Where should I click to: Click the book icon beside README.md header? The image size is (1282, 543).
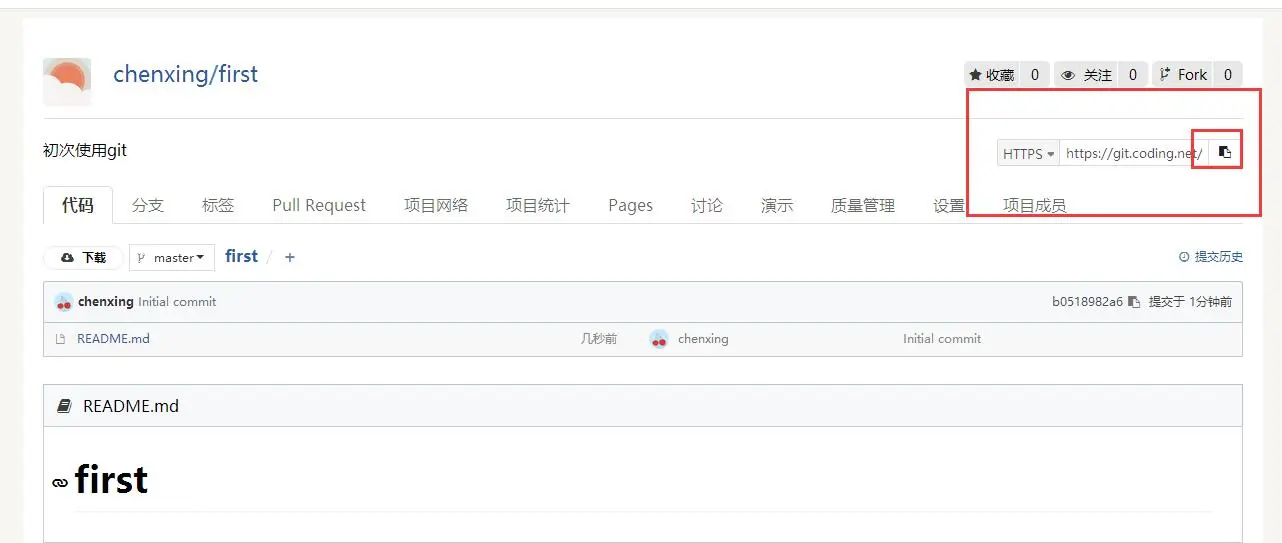click(x=65, y=406)
